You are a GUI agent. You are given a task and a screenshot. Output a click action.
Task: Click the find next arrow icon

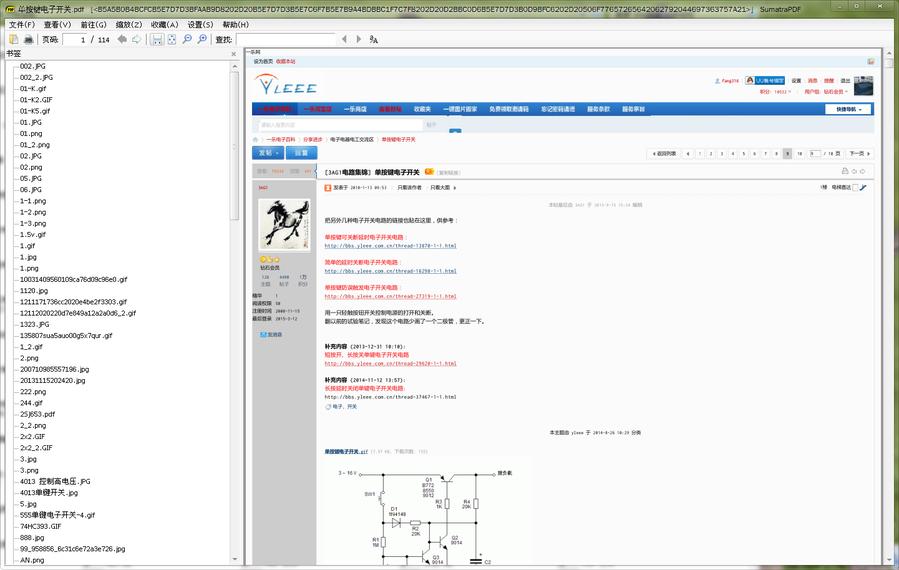pos(359,39)
